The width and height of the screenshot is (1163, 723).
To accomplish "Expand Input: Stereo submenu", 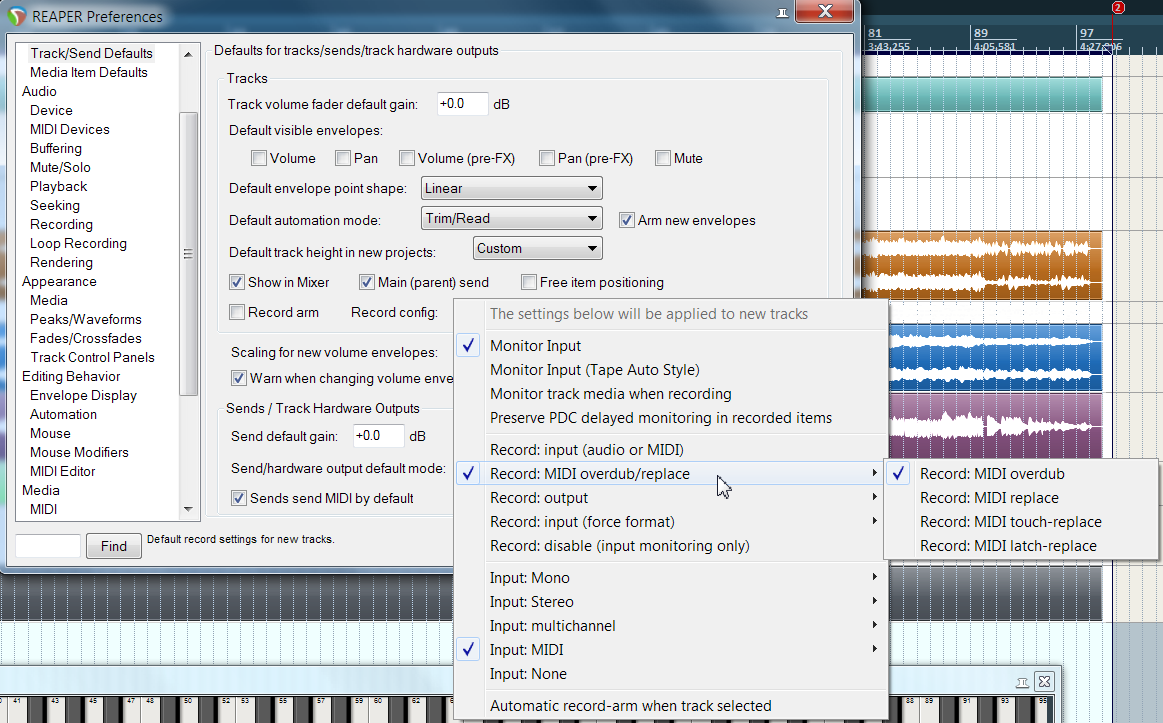I will coord(671,601).
